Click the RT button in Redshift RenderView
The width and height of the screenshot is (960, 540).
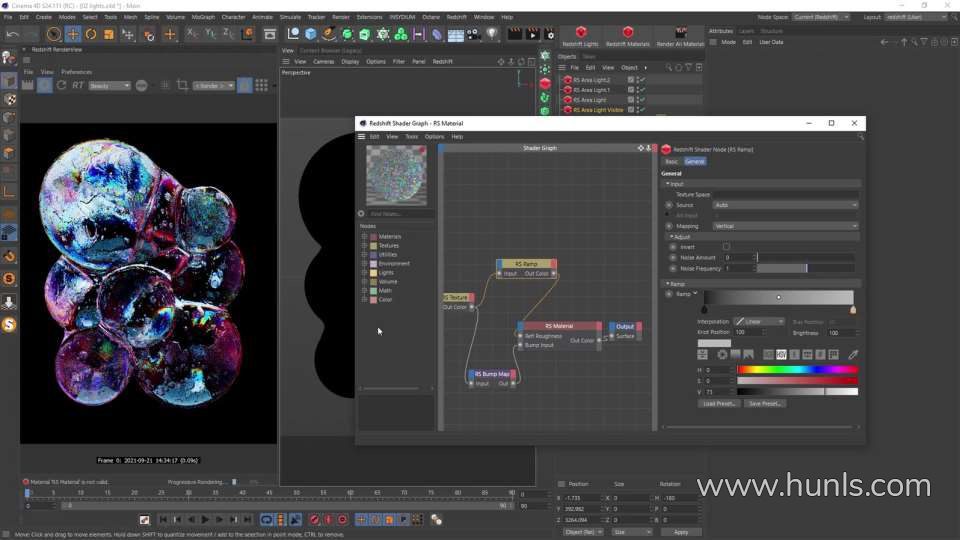78,86
